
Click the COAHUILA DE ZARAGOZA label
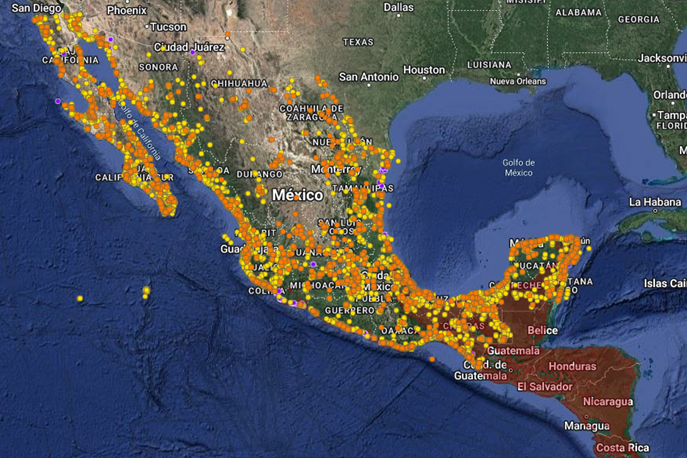[311, 113]
